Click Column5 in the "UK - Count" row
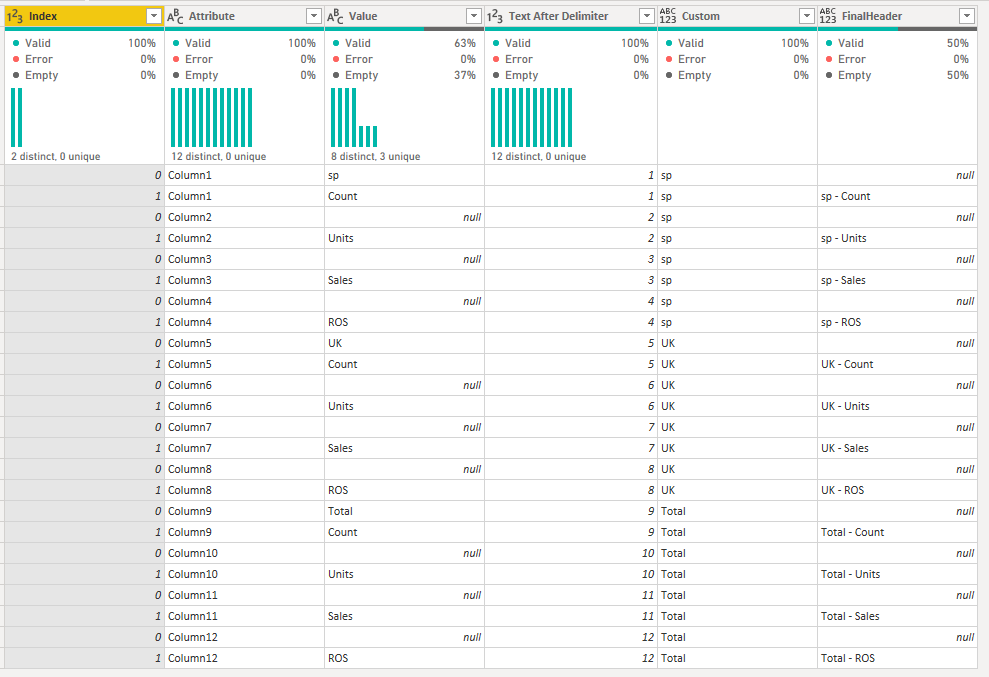The height and width of the screenshot is (677, 989). [245, 364]
